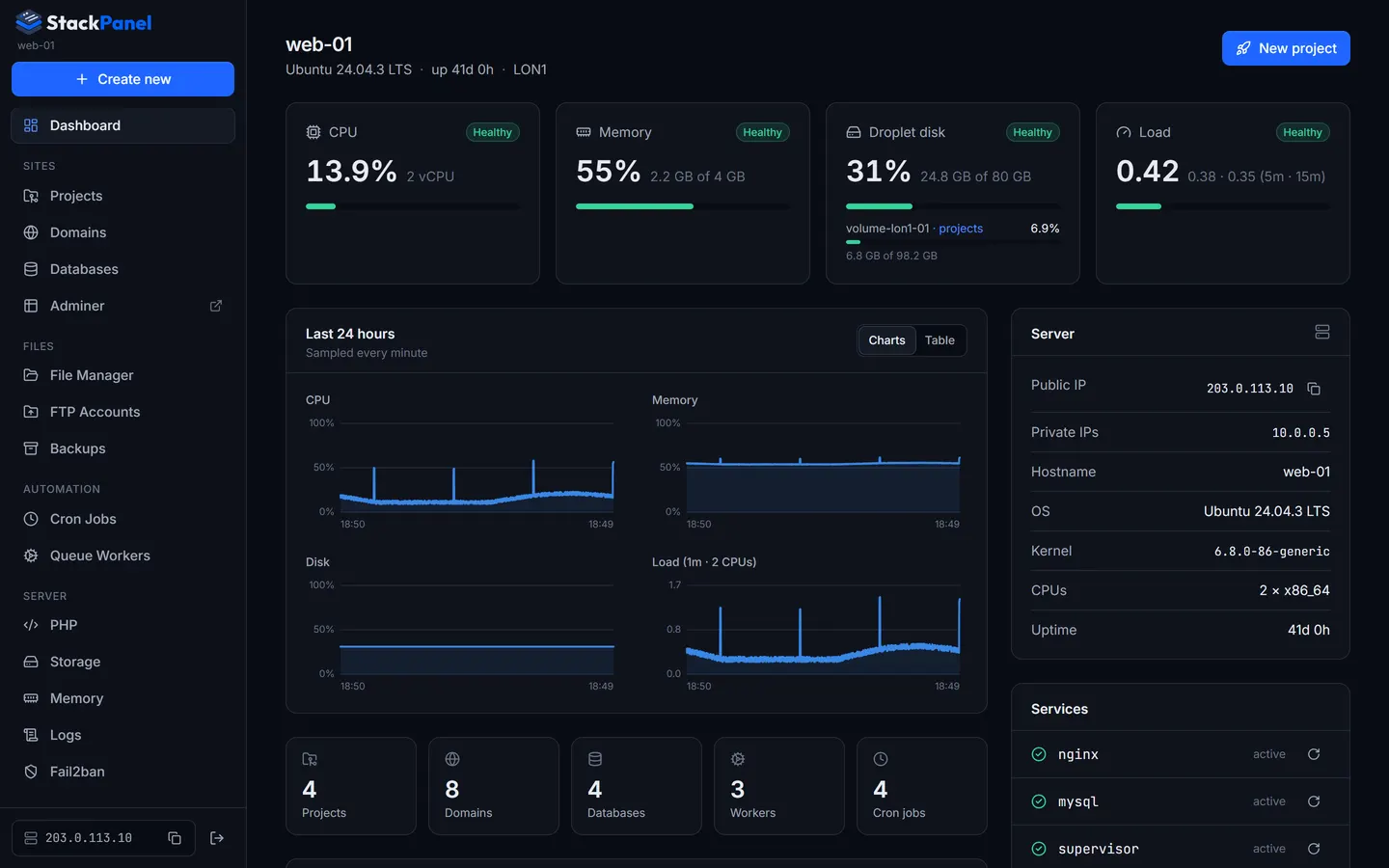Click the Uptime value 41d 0h
Viewport: 1389px width, 868px height.
coord(1309,630)
